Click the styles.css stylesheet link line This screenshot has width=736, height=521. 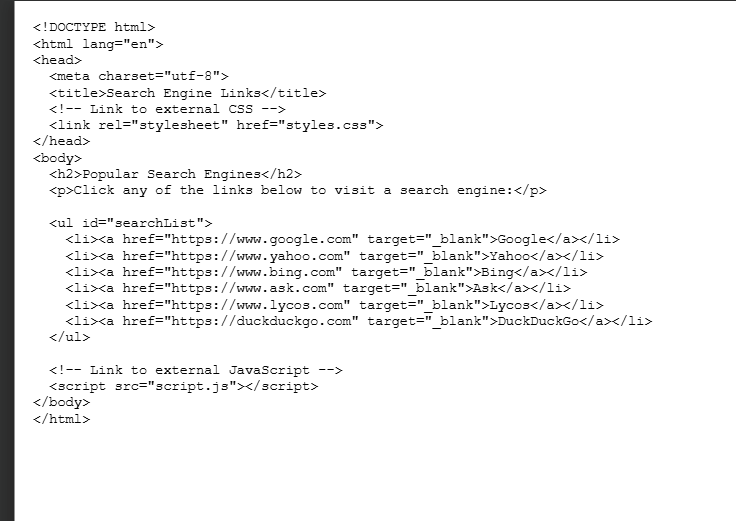(216, 125)
